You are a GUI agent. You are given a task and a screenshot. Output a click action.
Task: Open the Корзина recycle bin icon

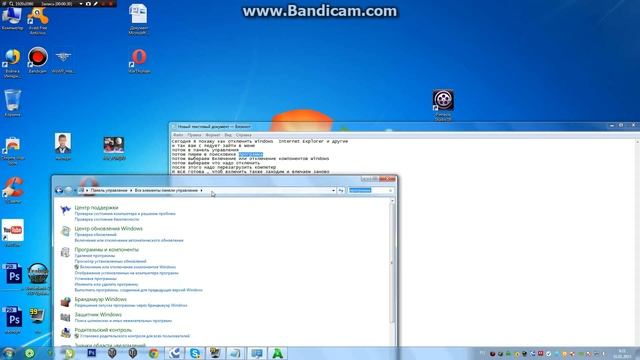click(12, 103)
